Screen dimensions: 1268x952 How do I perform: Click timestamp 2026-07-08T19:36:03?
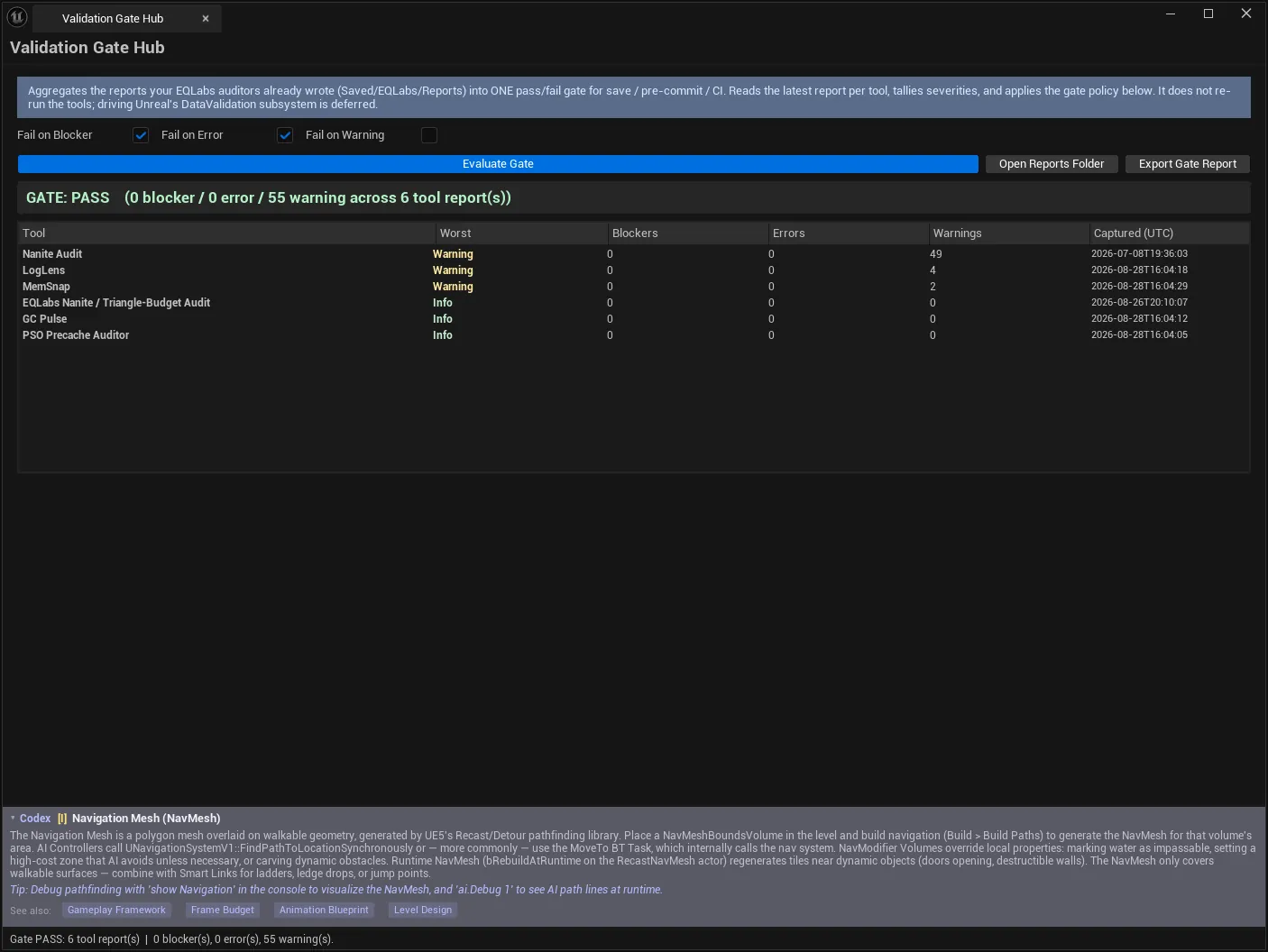[1139, 254]
